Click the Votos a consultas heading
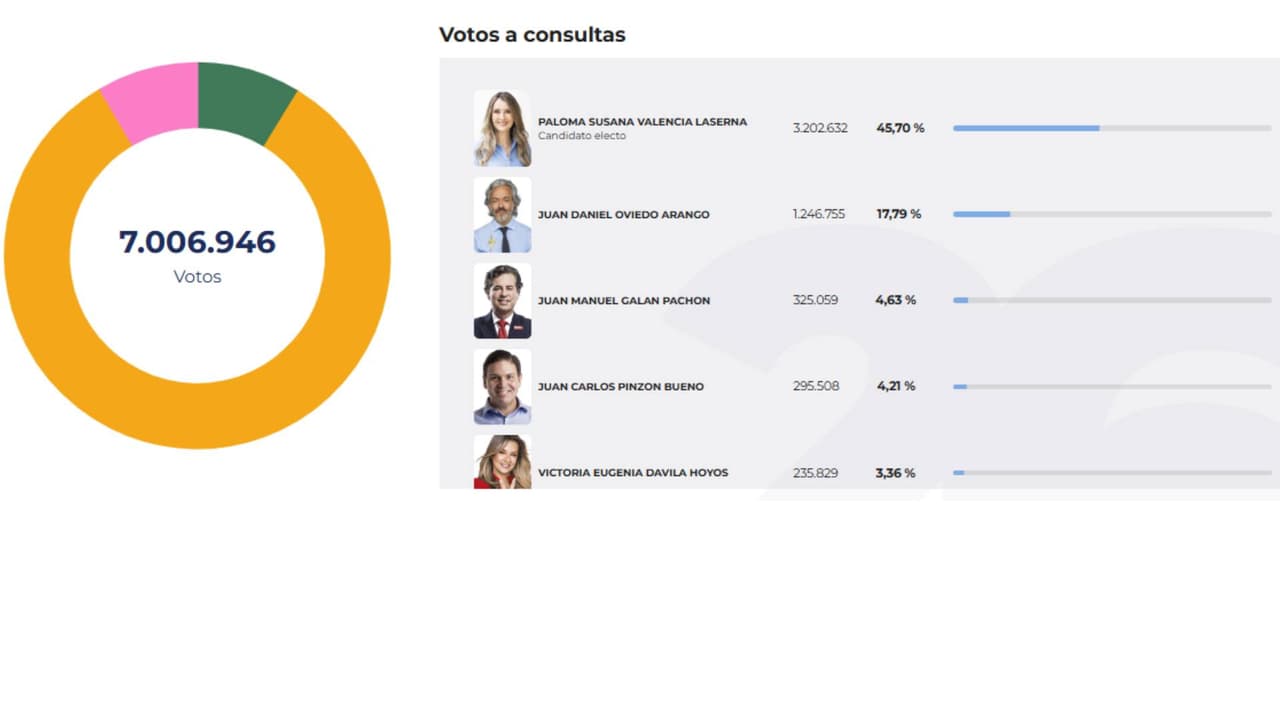Screen dimensions: 1280x720 point(532,35)
